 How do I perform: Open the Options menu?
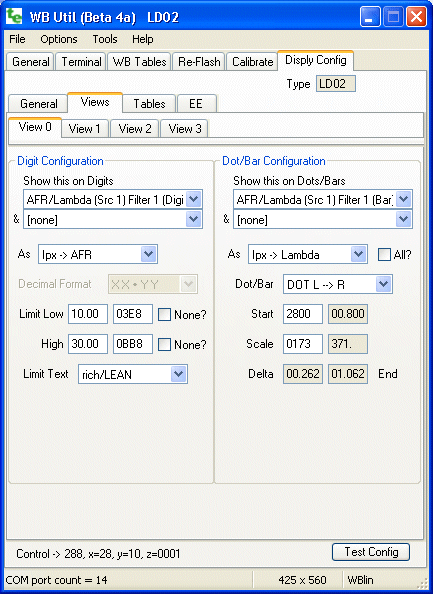coord(59,39)
